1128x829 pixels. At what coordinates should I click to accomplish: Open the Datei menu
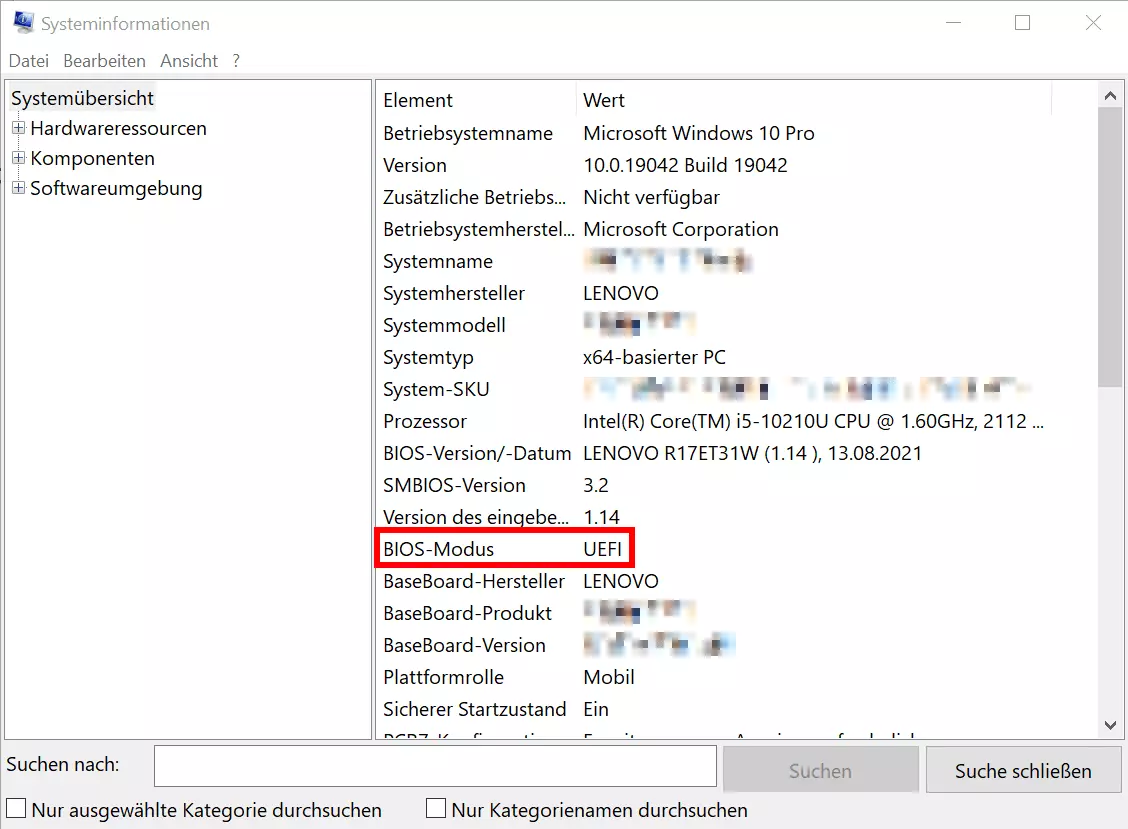coord(29,61)
